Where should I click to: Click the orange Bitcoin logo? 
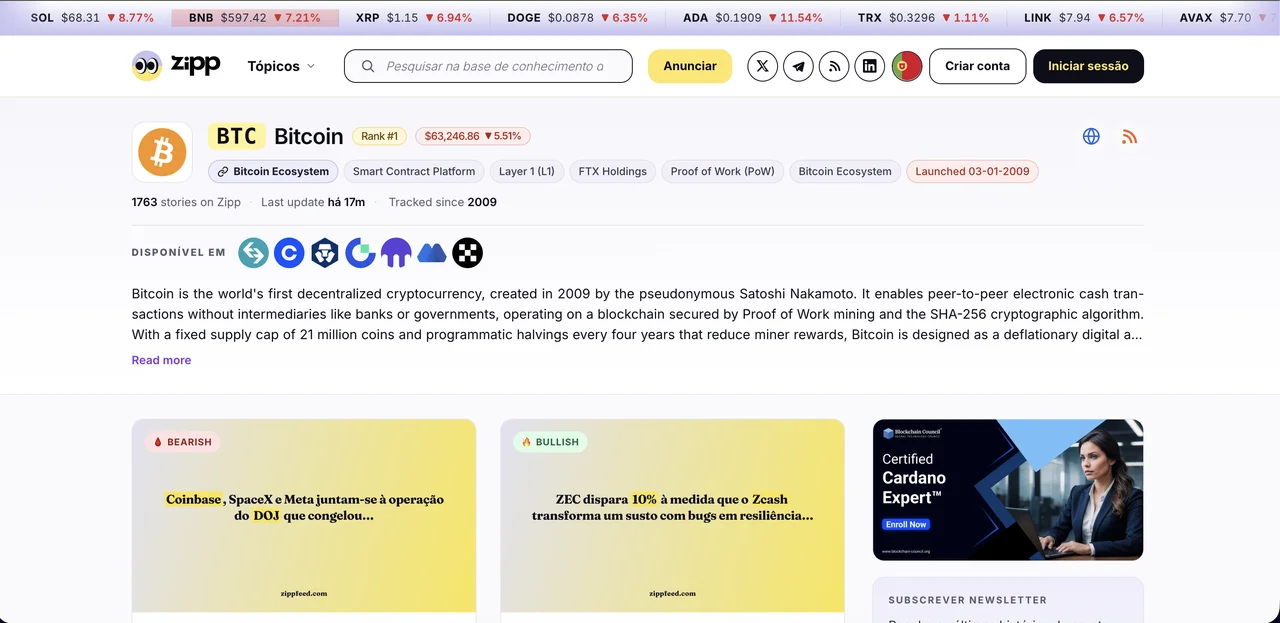162,152
